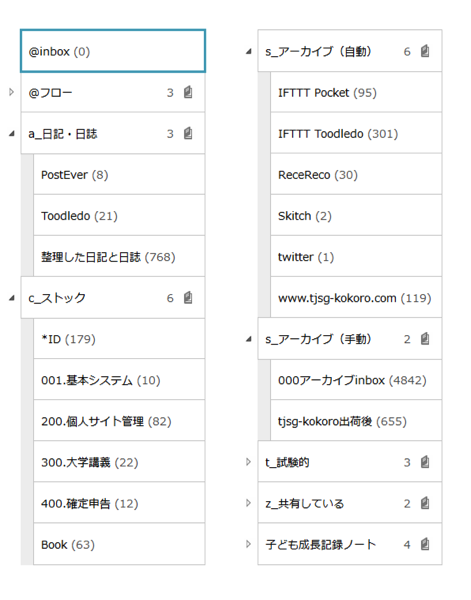Screen dimensions: 471x600
Task: Open the *ID (179) notebook
Action: coord(119,339)
